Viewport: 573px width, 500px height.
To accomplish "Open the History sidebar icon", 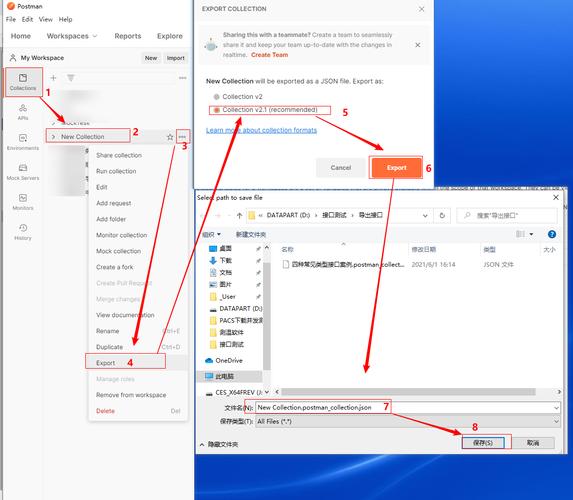I will click(x=23, y=232).
